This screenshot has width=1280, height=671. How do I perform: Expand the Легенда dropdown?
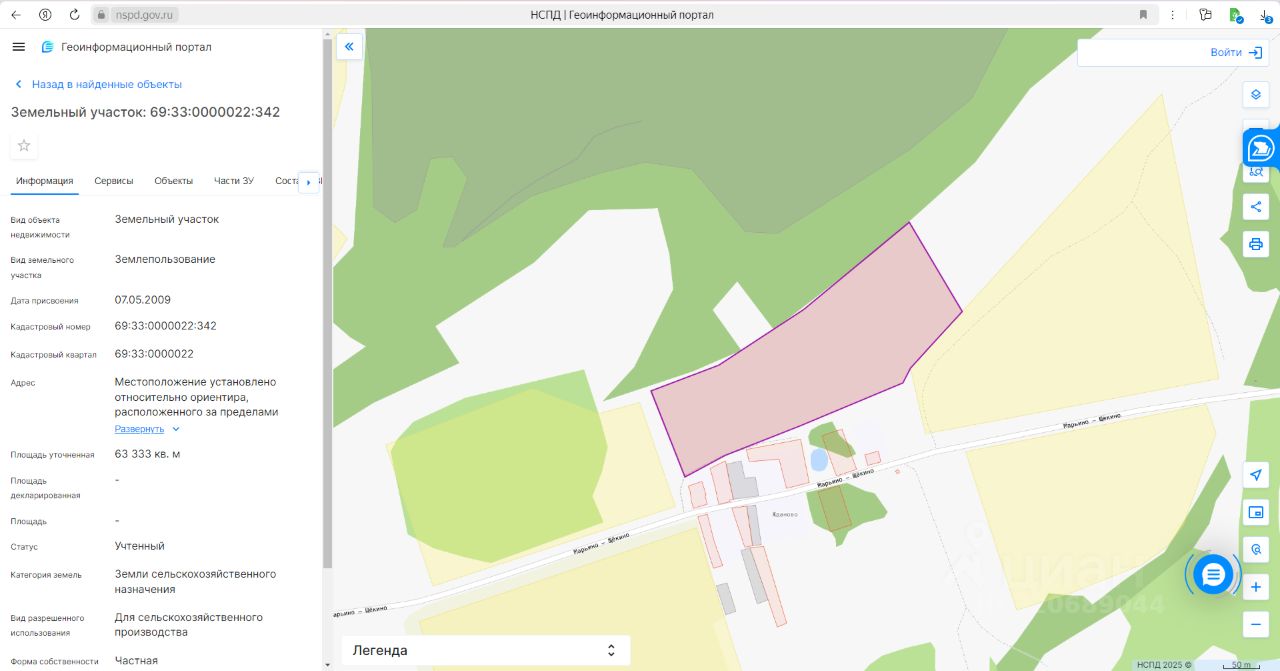coord(486,650)
